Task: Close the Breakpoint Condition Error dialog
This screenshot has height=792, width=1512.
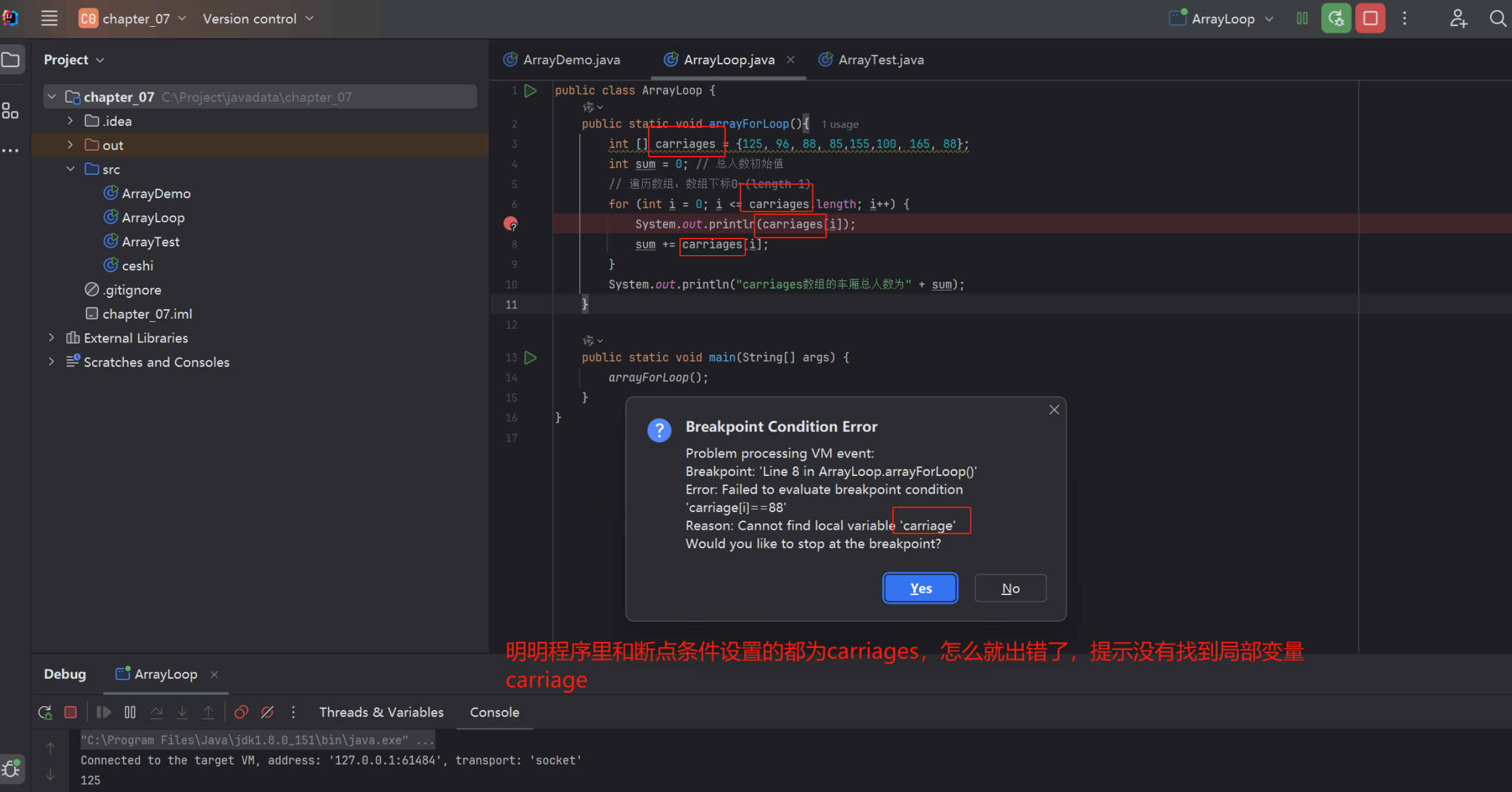Action: point(1054,410)
